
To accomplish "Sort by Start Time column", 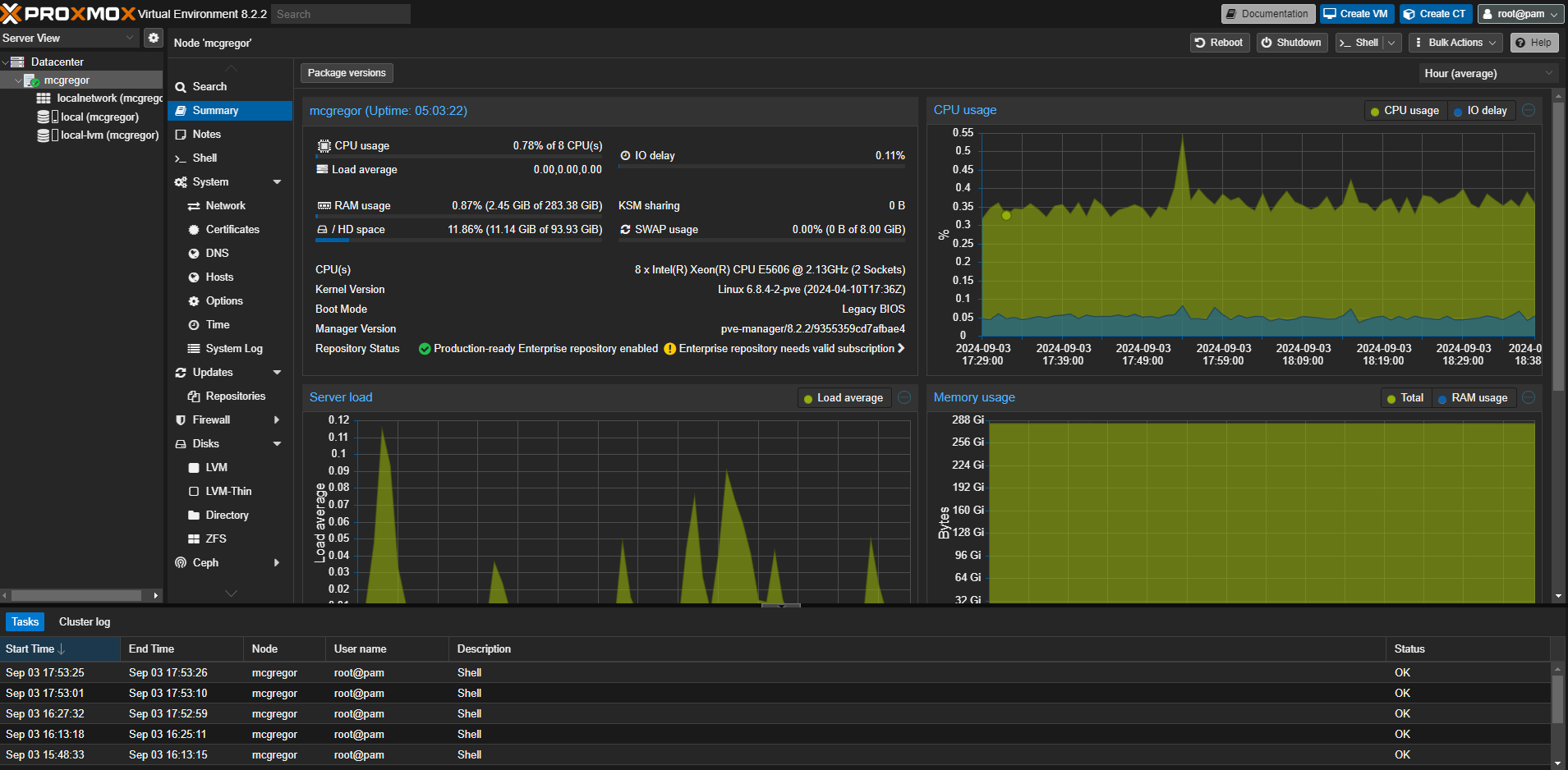I will coord(60,649).
